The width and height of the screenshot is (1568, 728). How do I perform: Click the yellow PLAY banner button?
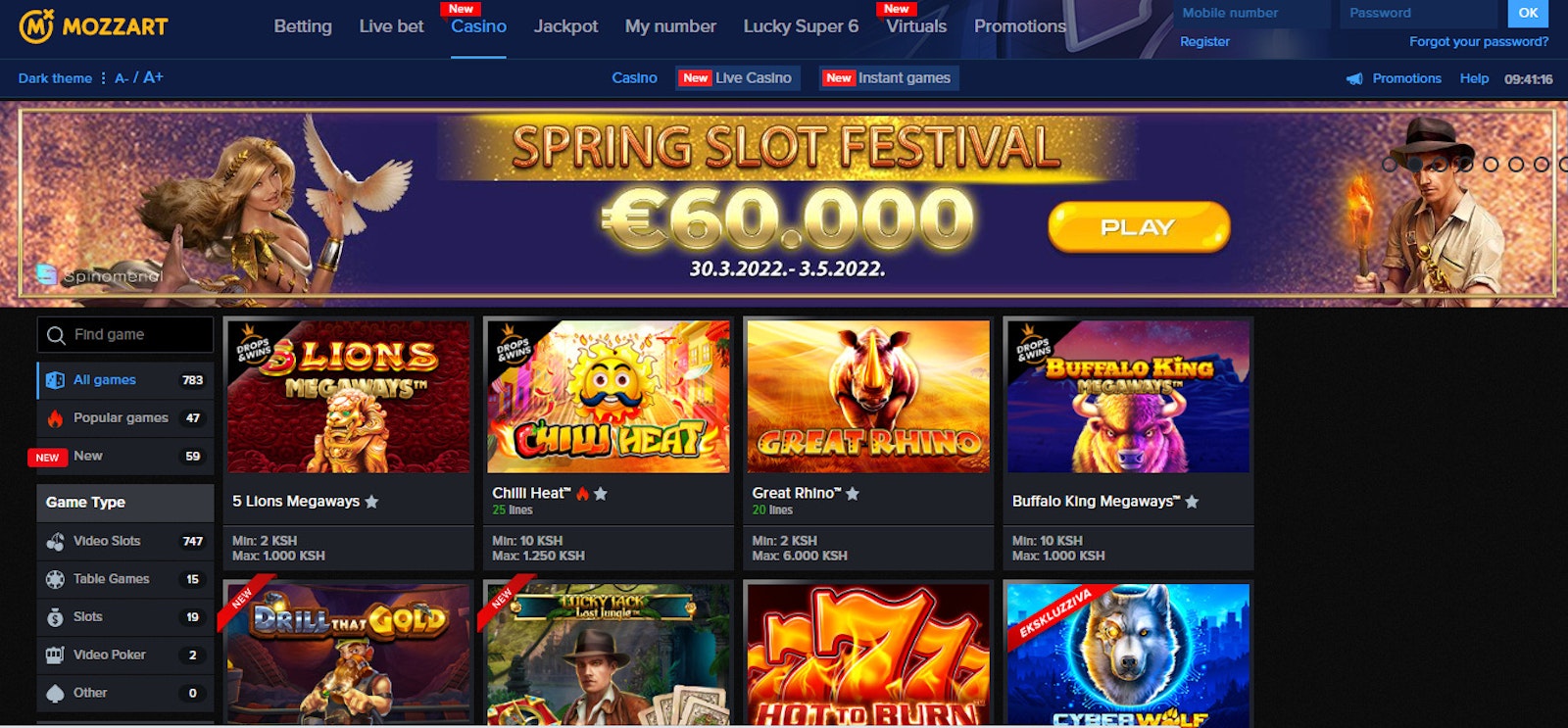click(x=1139, y=227)
